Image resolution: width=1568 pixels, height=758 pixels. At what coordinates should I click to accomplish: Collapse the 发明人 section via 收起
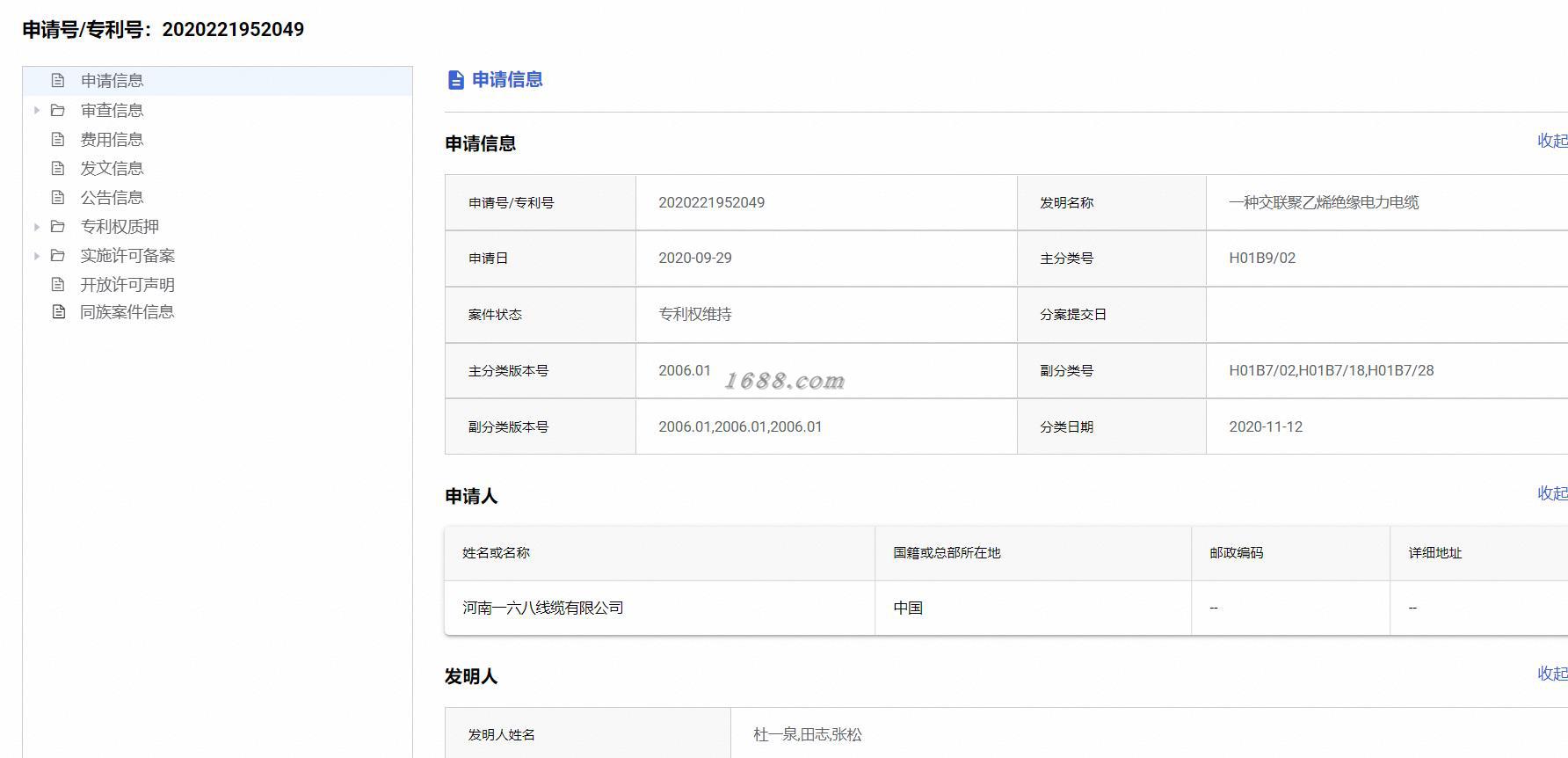pyautogui.click(x=1551, y=674)
